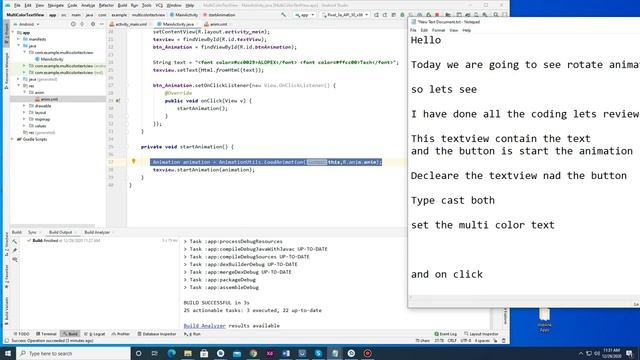
Task: Open the Terminal tool window
Action: coord(46,334)
